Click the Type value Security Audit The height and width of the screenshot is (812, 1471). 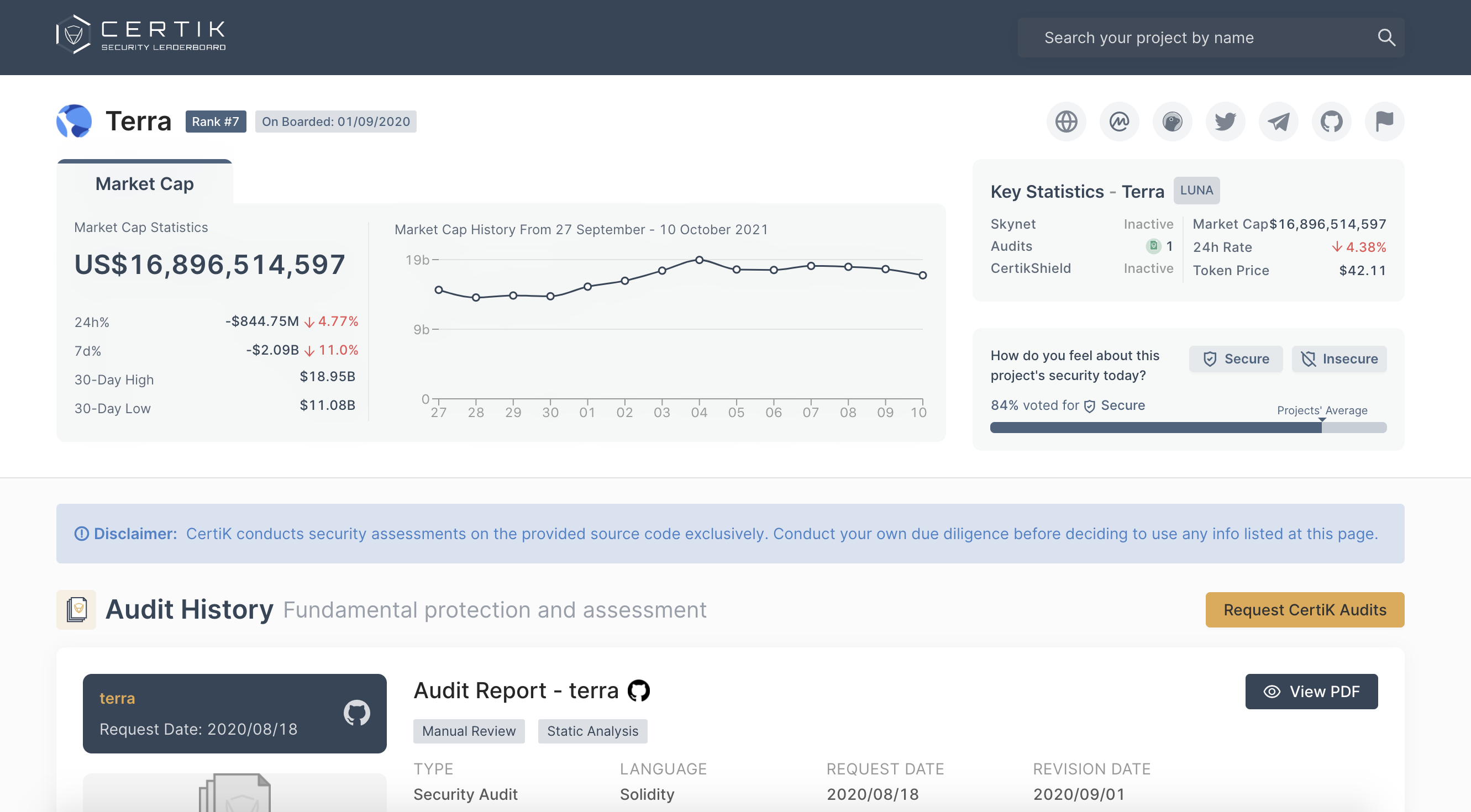tap(465, 794)
